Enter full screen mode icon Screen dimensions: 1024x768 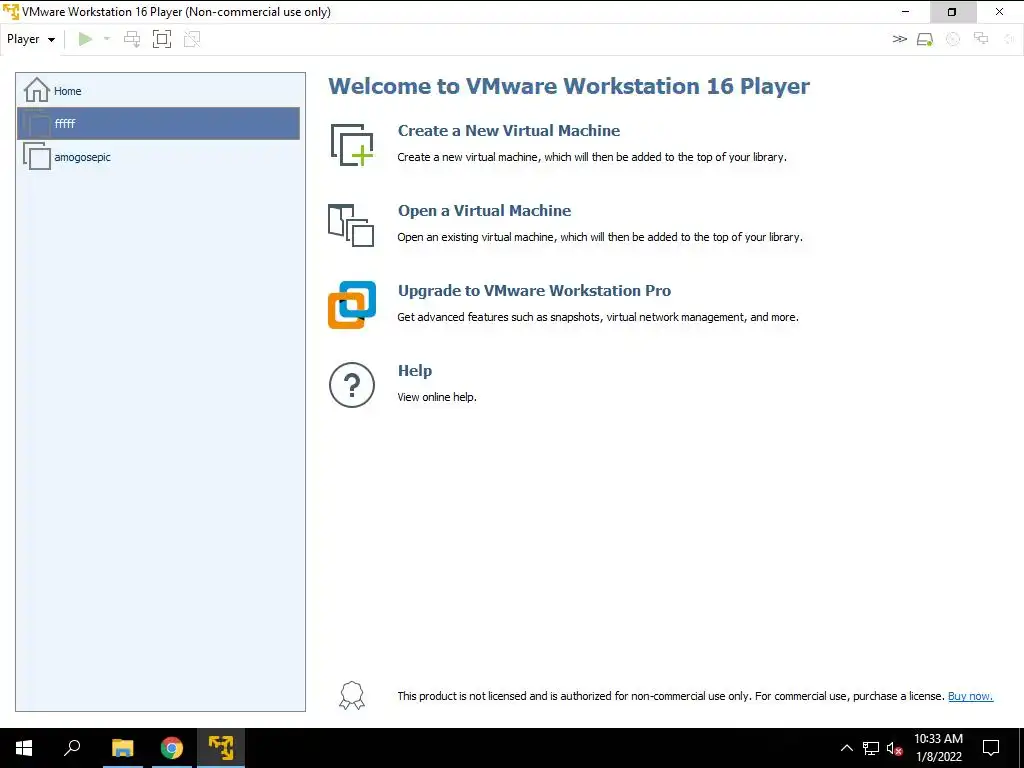pyautogui.click(x=162, y=39)
